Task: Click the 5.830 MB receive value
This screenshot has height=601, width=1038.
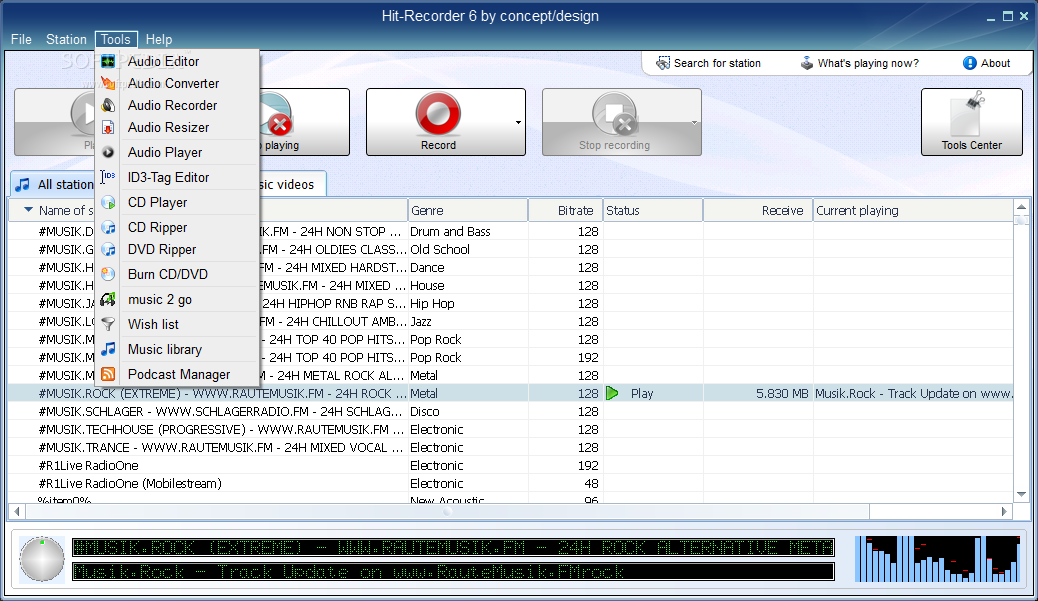Action: click(x=782, y=393)
